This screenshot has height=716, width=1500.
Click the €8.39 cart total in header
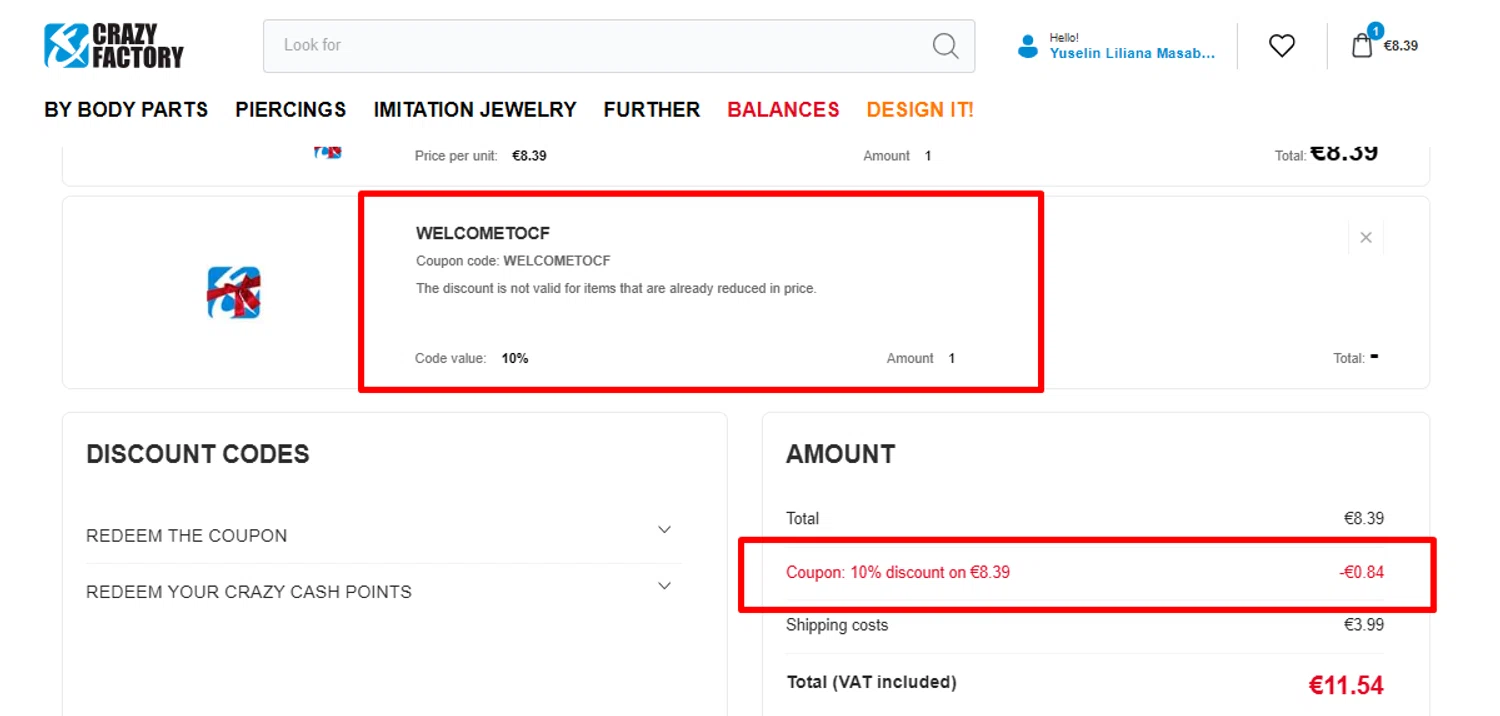click(x=1400, y=46)
